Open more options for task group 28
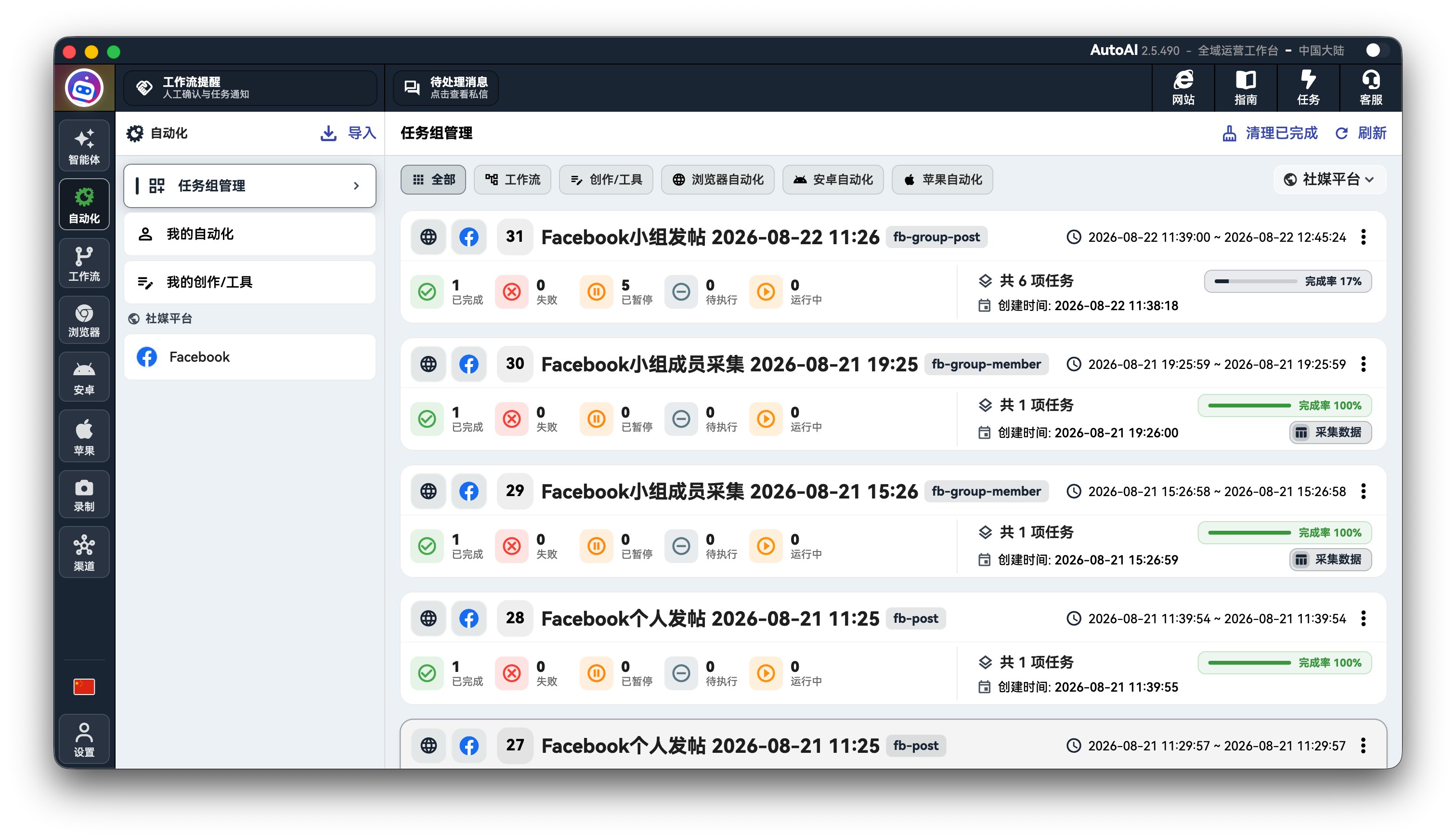The width and height of the screenshot is (1456, 840). (1363, 618)
